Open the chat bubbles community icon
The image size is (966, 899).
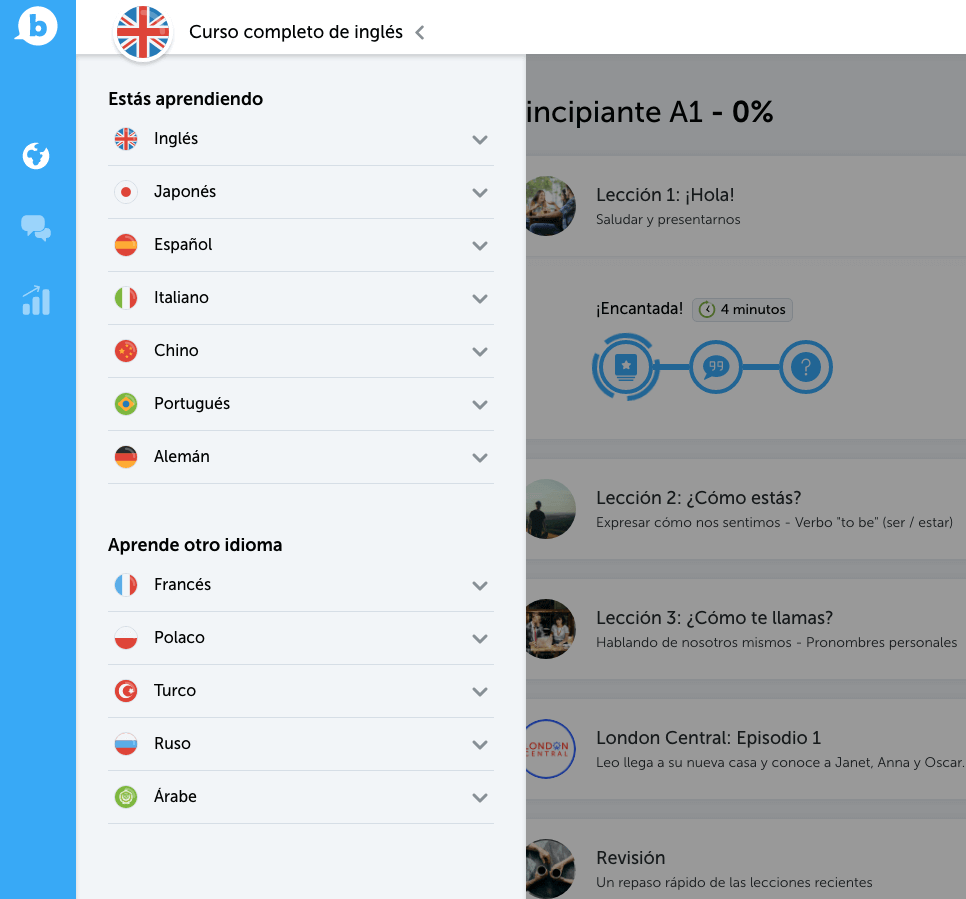[36, 229]
